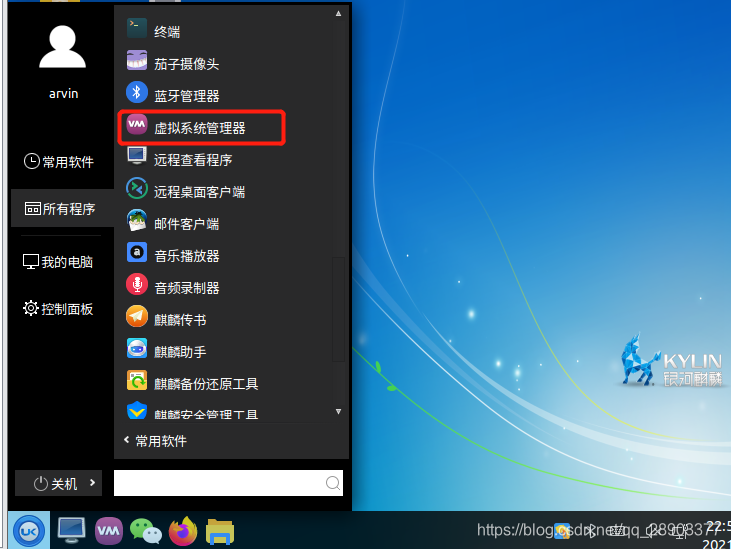Screen dimensions: 731x549
Task: Launch Cheese camera (茄子摄像头) icon
Action: point(137,61)
